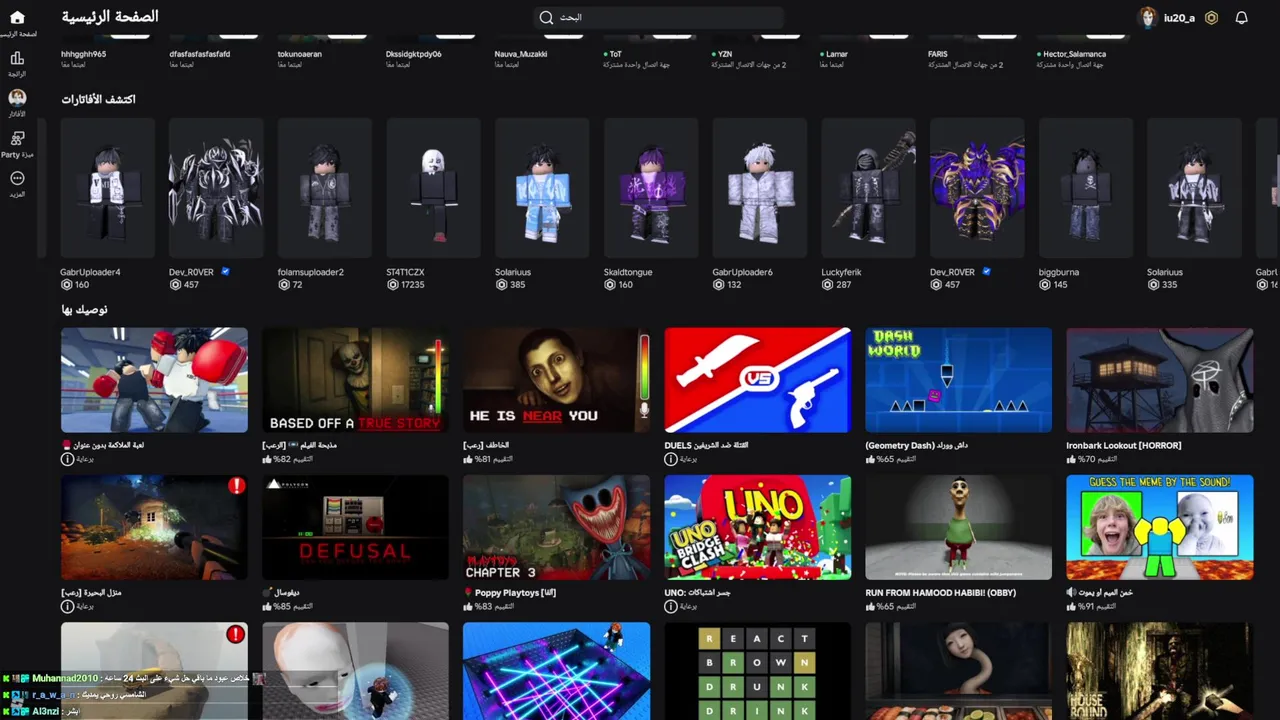Open suggested contact Lamar
Screen dimensions: 1280x720
(x=837, y=54)
